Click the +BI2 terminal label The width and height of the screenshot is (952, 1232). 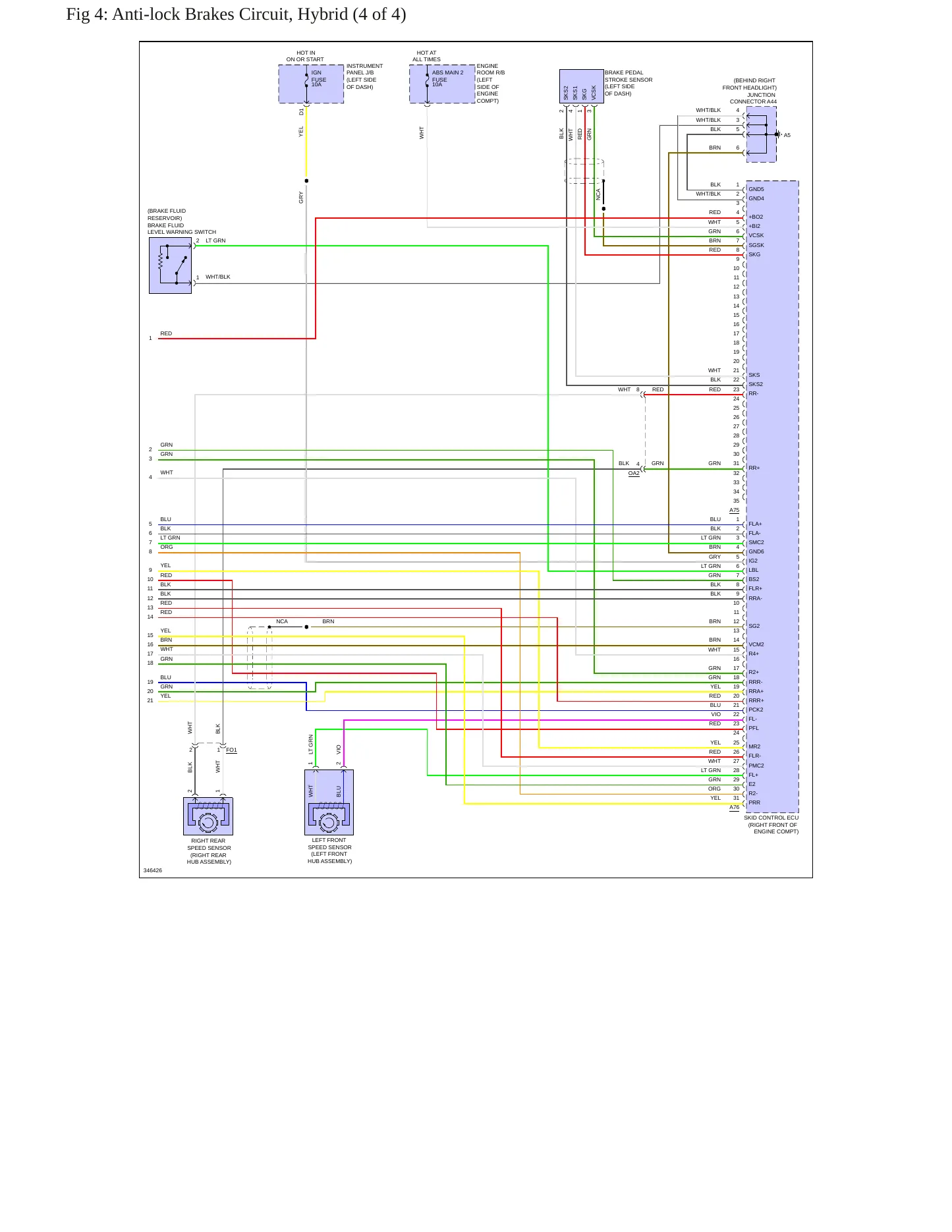click(x=754, y=226)
